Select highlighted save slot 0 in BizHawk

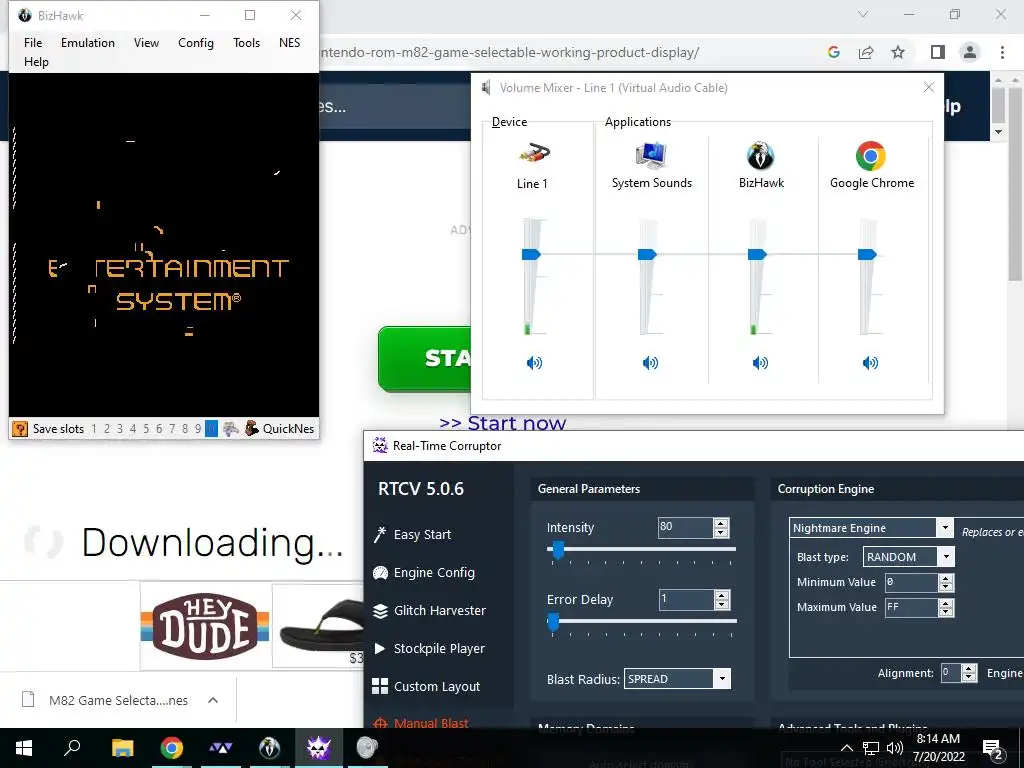211,428
